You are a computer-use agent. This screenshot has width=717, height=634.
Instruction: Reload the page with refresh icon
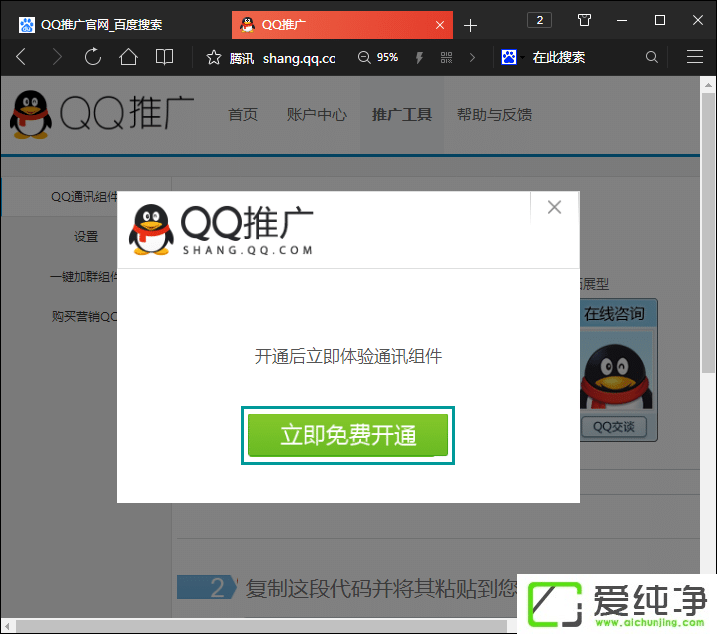tap(93, 57)
